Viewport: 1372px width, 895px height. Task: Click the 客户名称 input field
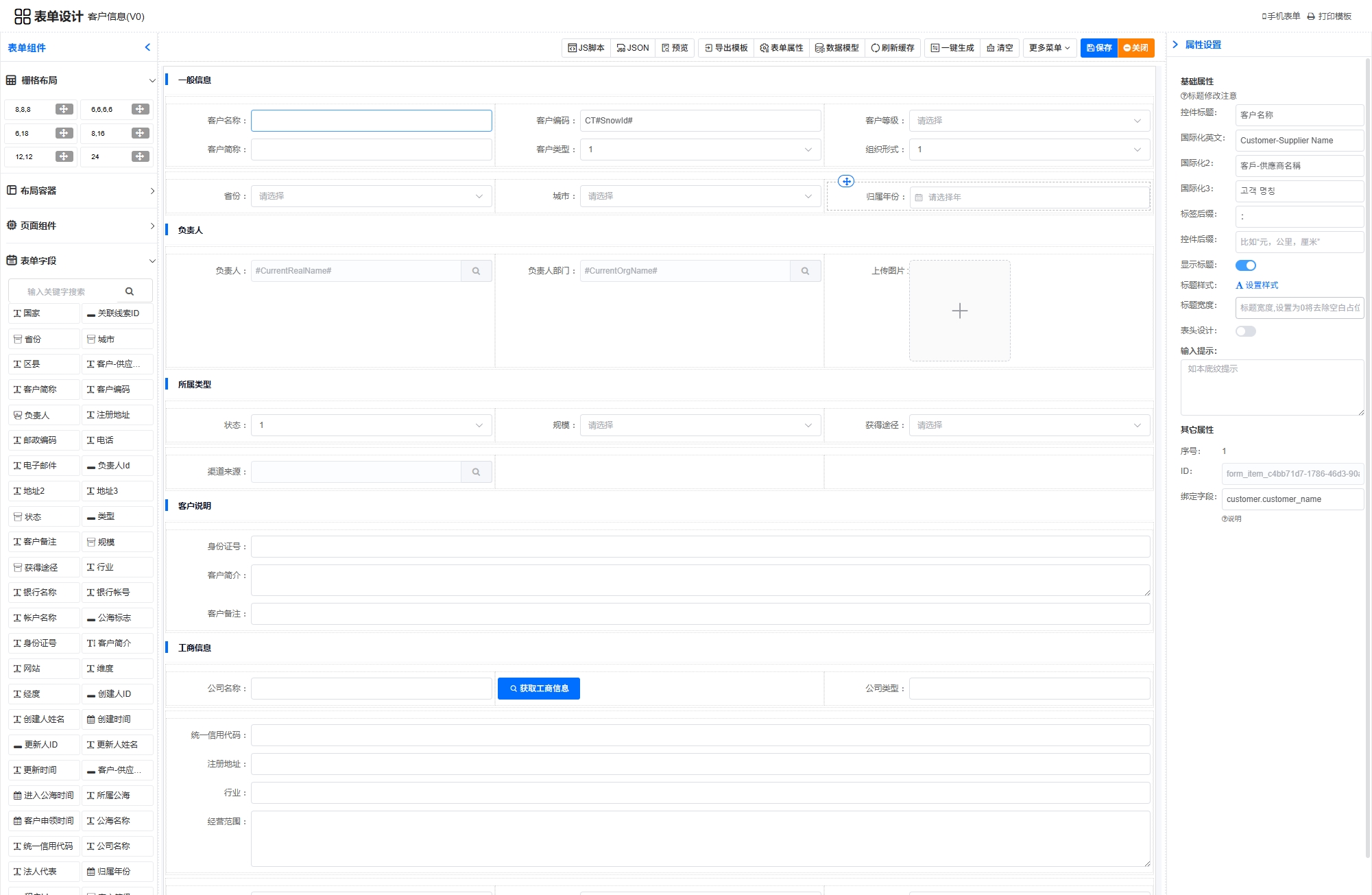click(371, 121)
